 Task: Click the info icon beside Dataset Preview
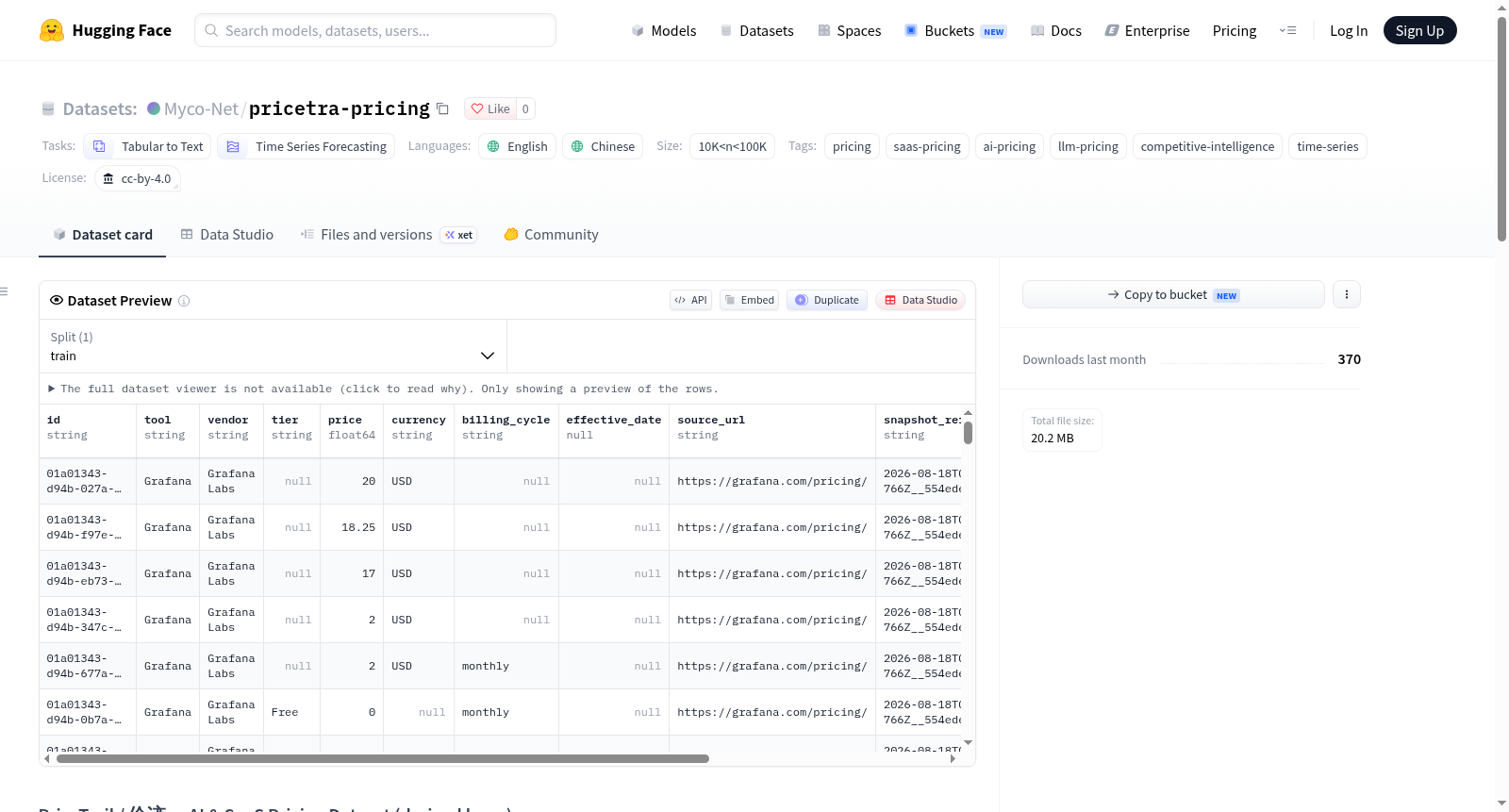184,301
